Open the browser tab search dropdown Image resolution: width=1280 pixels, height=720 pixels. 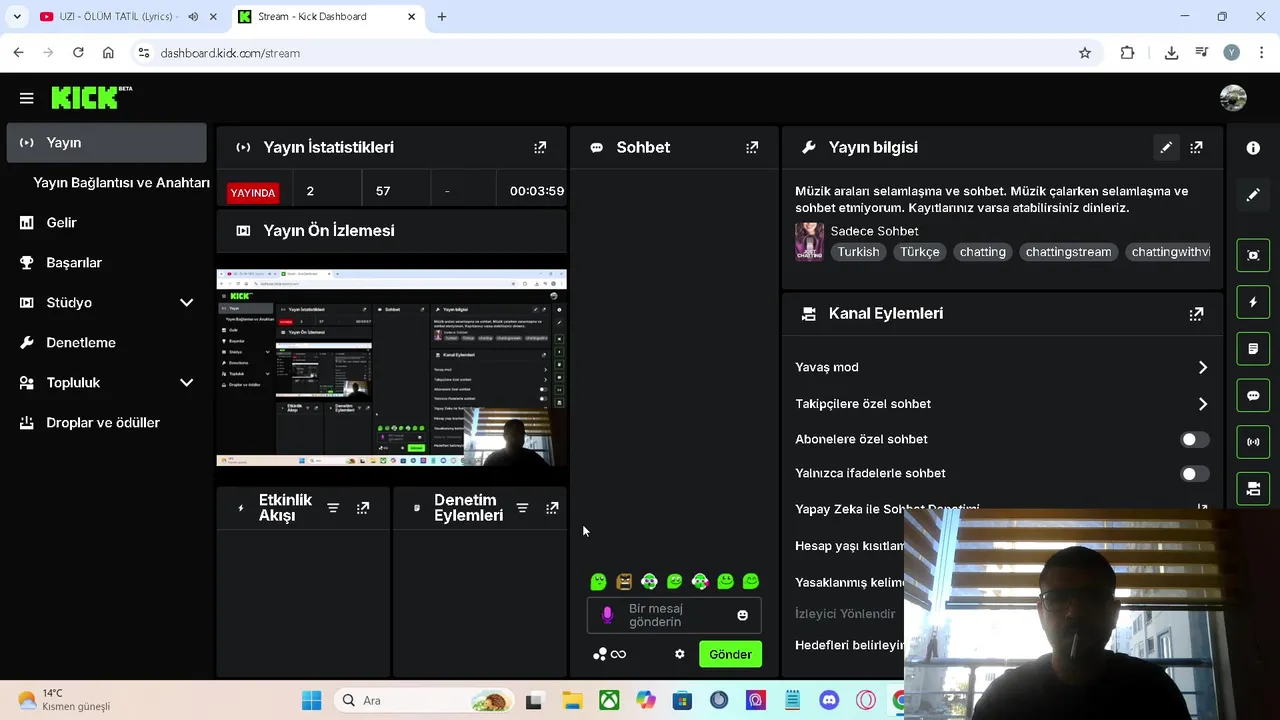click(17, 17)
